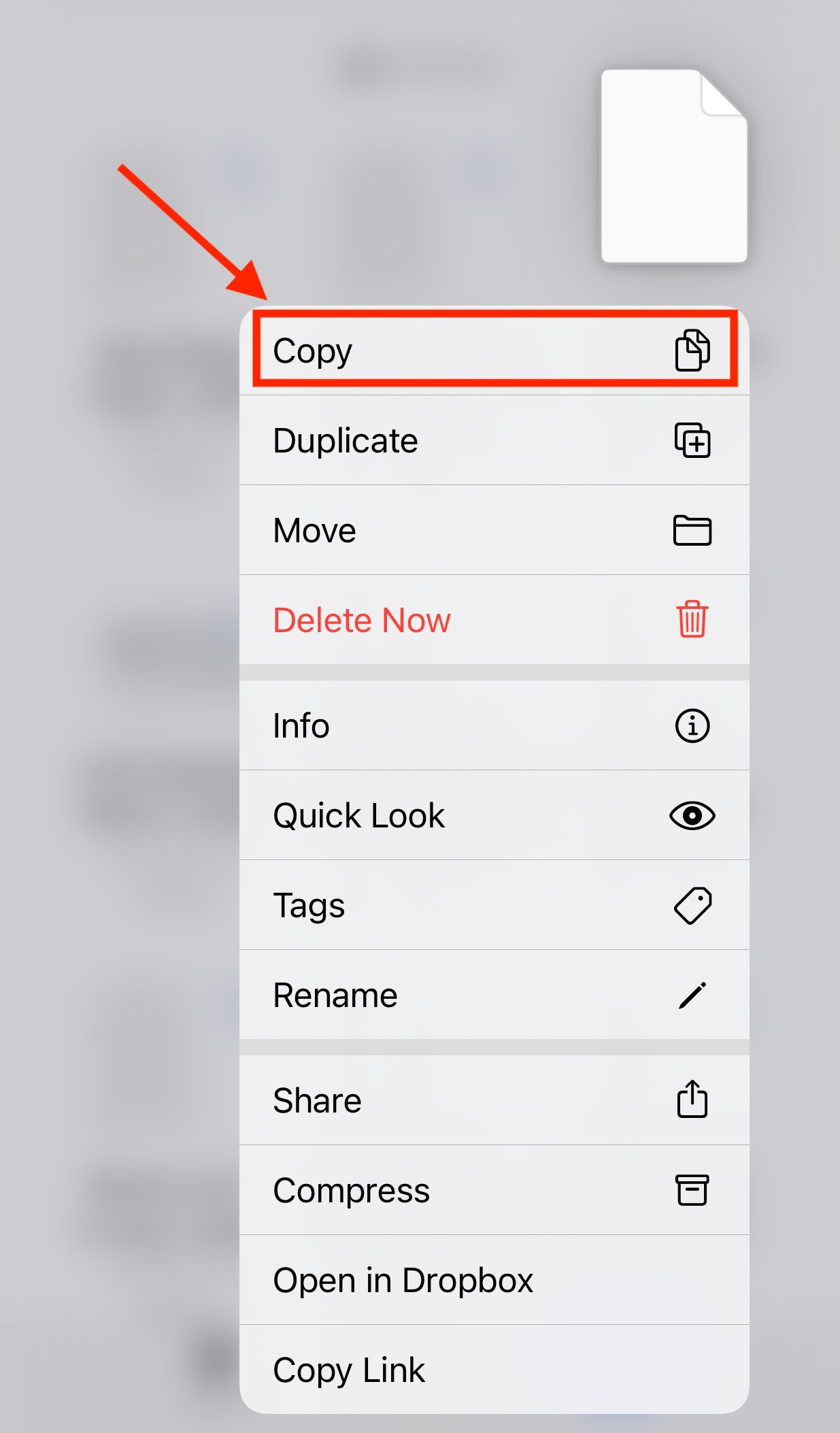Open Info for the file
Viewport: 840px width, 1433px height.
click(494, 725)
